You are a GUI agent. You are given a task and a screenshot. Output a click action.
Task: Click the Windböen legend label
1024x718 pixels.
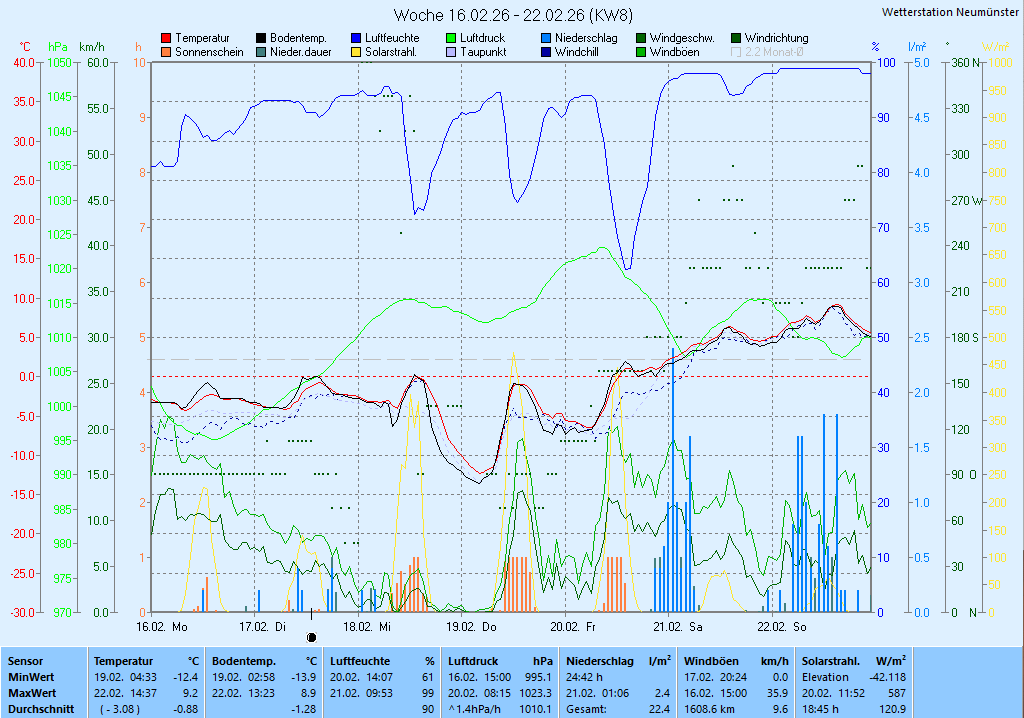point(675,52)
